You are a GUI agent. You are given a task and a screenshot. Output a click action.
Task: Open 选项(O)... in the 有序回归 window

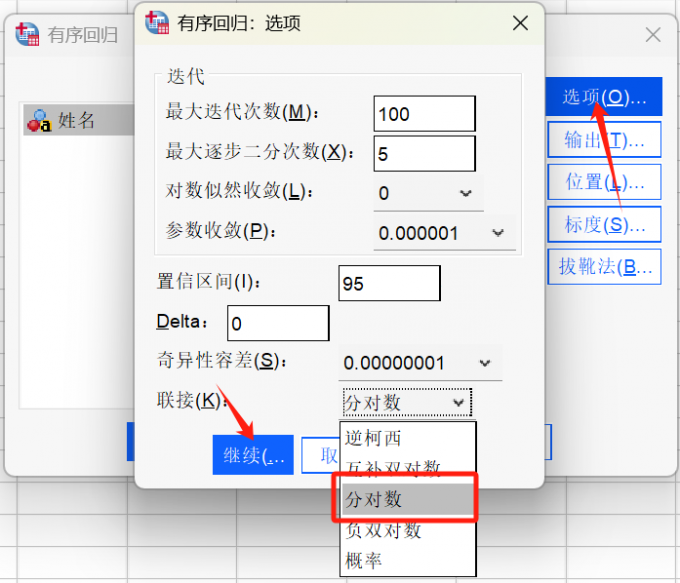(604, 97)
